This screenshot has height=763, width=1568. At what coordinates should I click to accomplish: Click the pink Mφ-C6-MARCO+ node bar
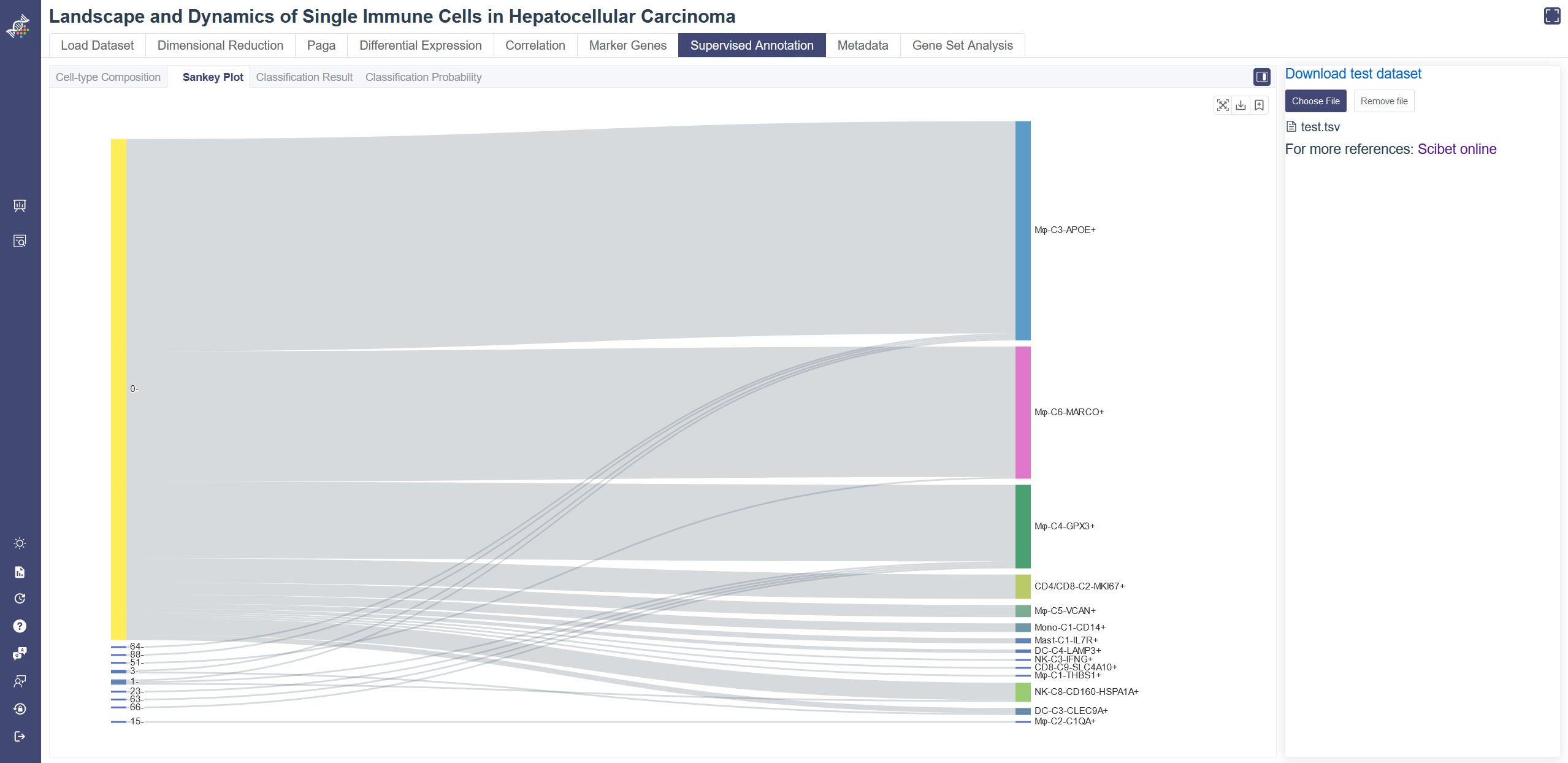(x=1022, y=412)
